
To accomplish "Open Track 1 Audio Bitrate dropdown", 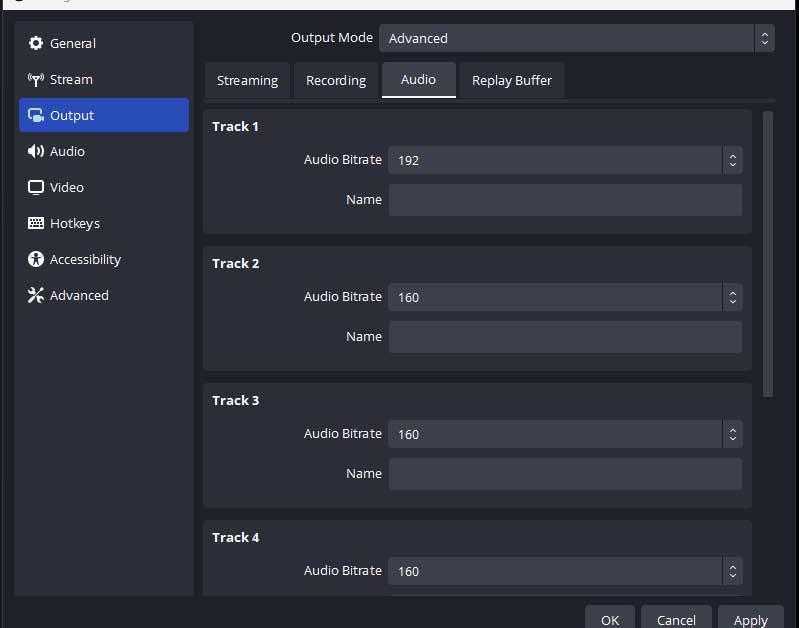I will 565,160.
